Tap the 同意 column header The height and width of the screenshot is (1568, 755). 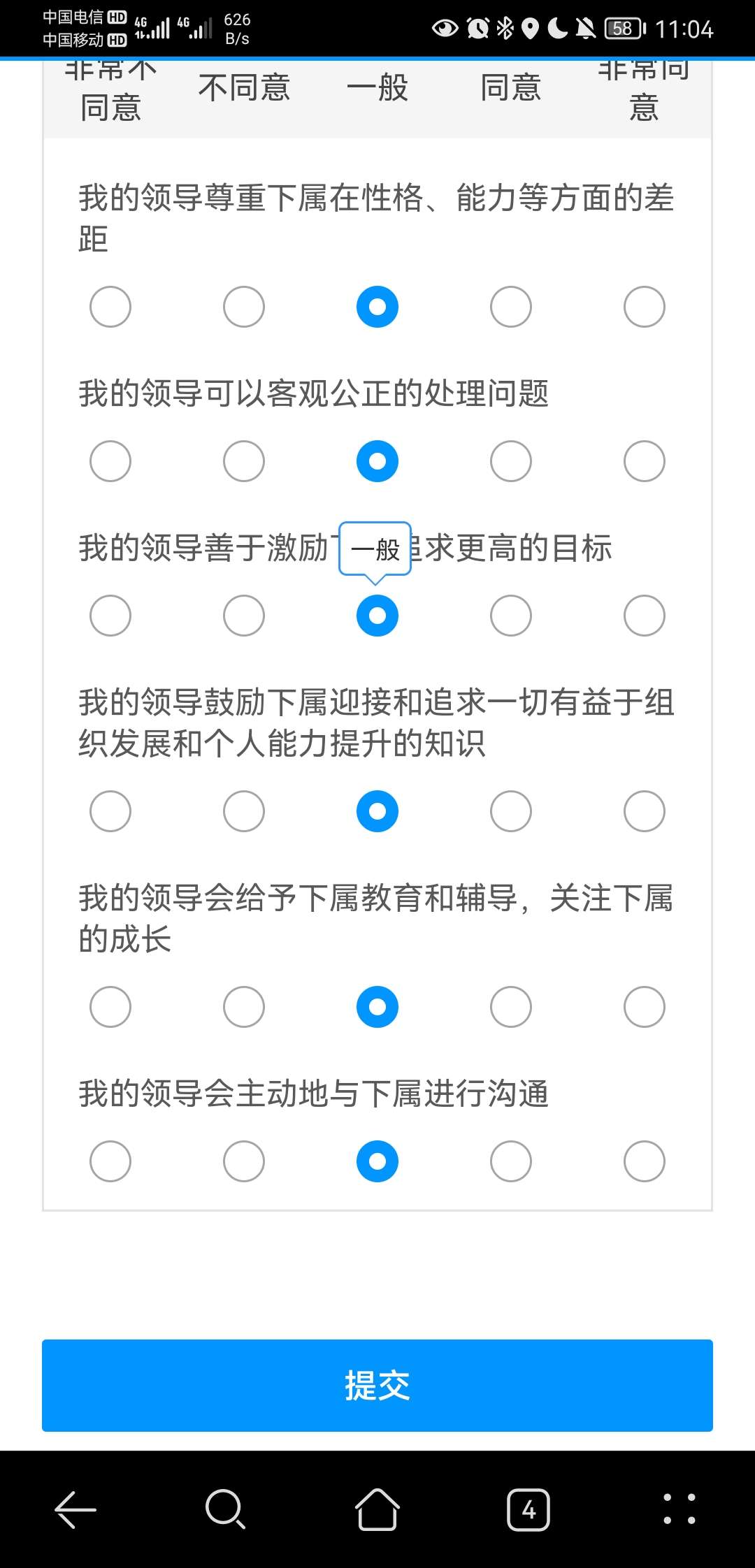511,89
